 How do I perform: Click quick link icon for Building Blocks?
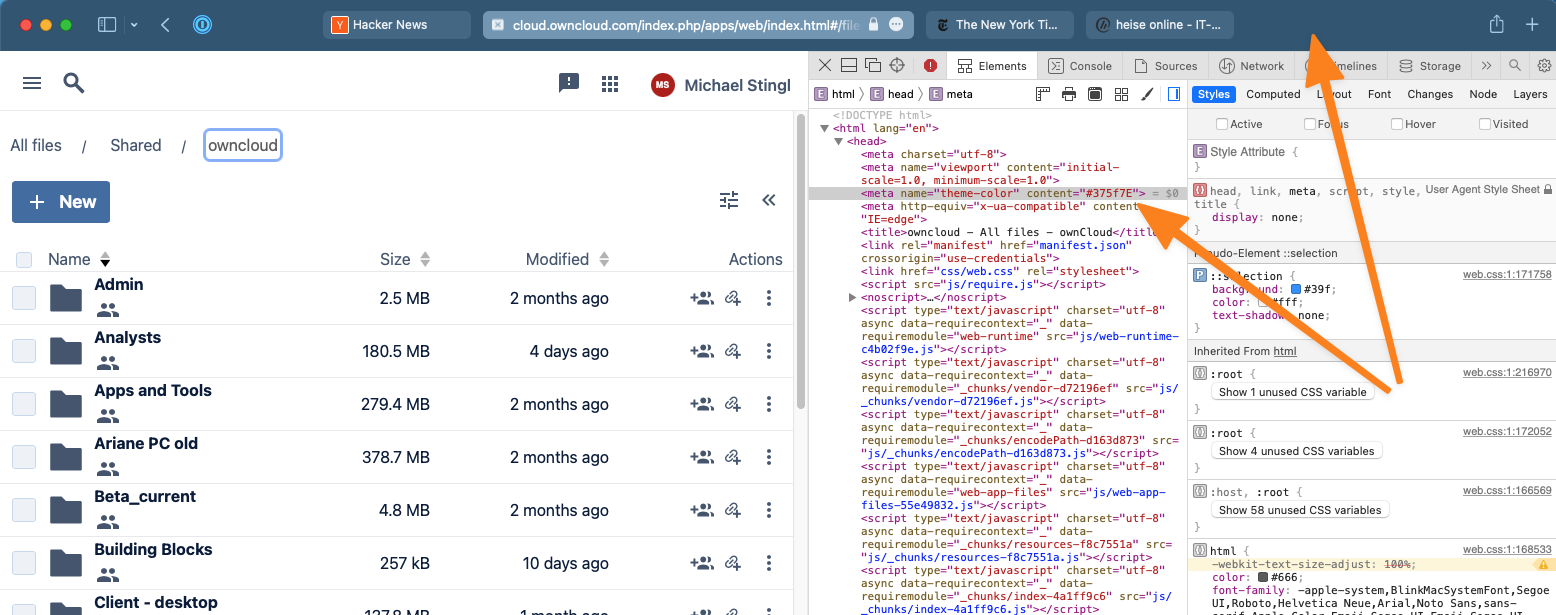pos(733,563)
